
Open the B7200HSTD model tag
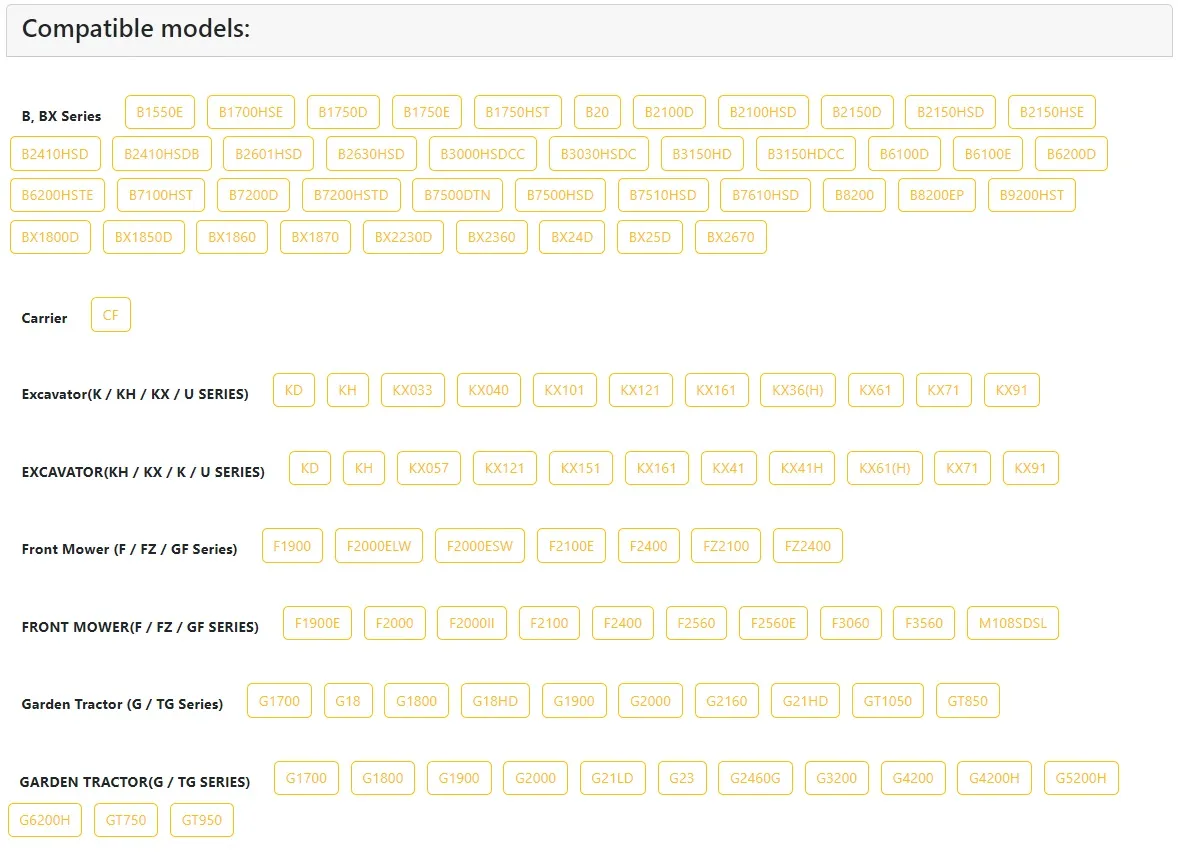coord(351,195)
